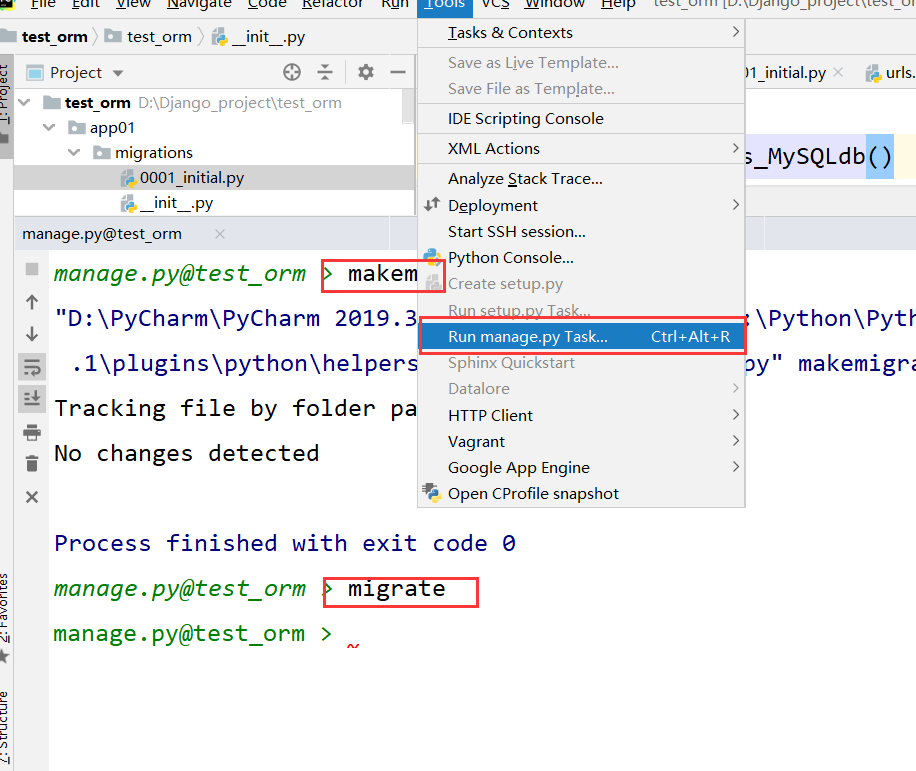Open the Window menu
Image resolution: width=916 pixels, height=771 pixels.
tap(554, 5)
